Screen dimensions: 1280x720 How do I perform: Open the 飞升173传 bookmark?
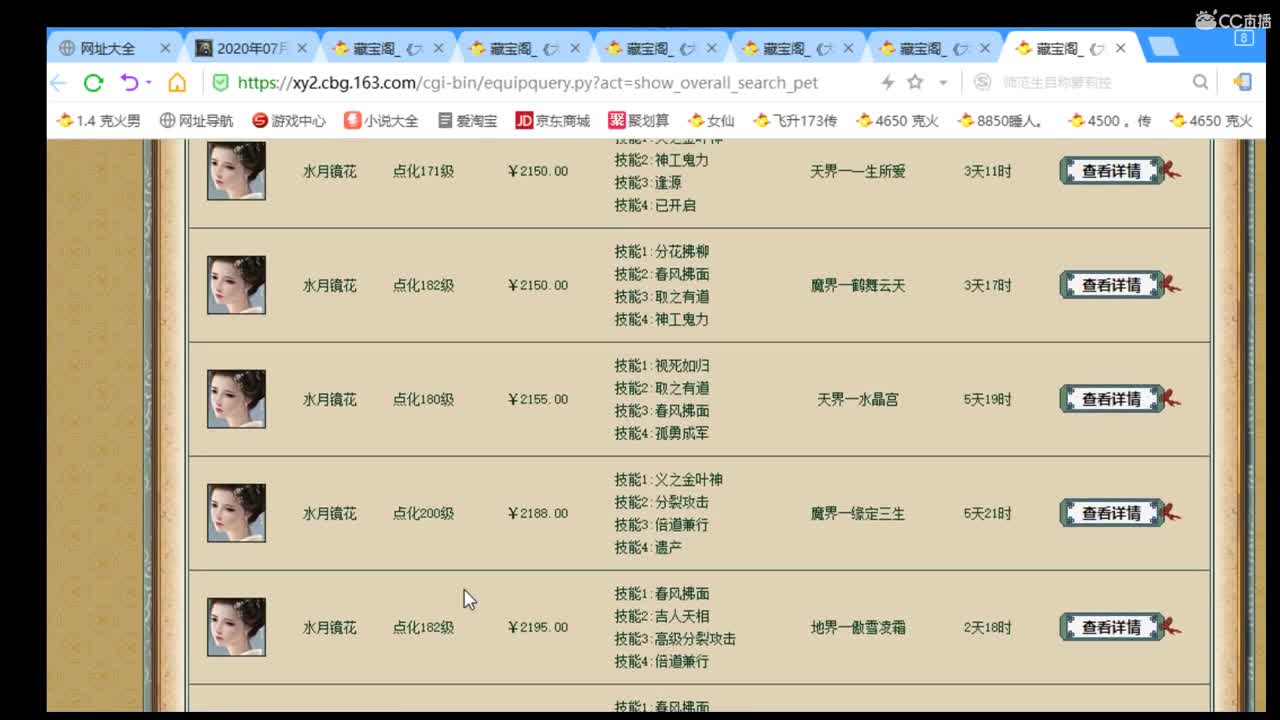tap(795, 121)
